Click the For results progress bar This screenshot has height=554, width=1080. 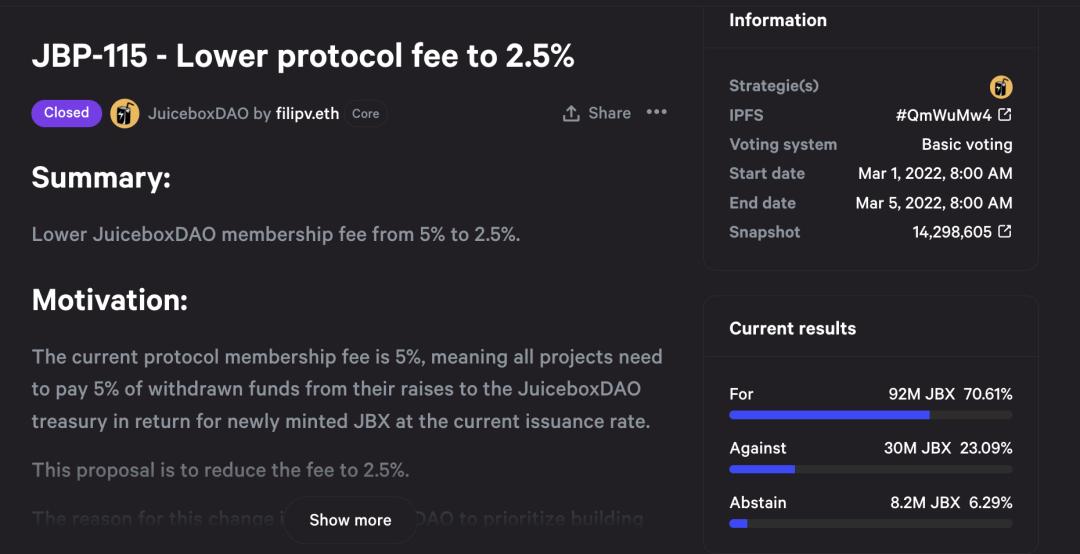[x=870, y=414]
